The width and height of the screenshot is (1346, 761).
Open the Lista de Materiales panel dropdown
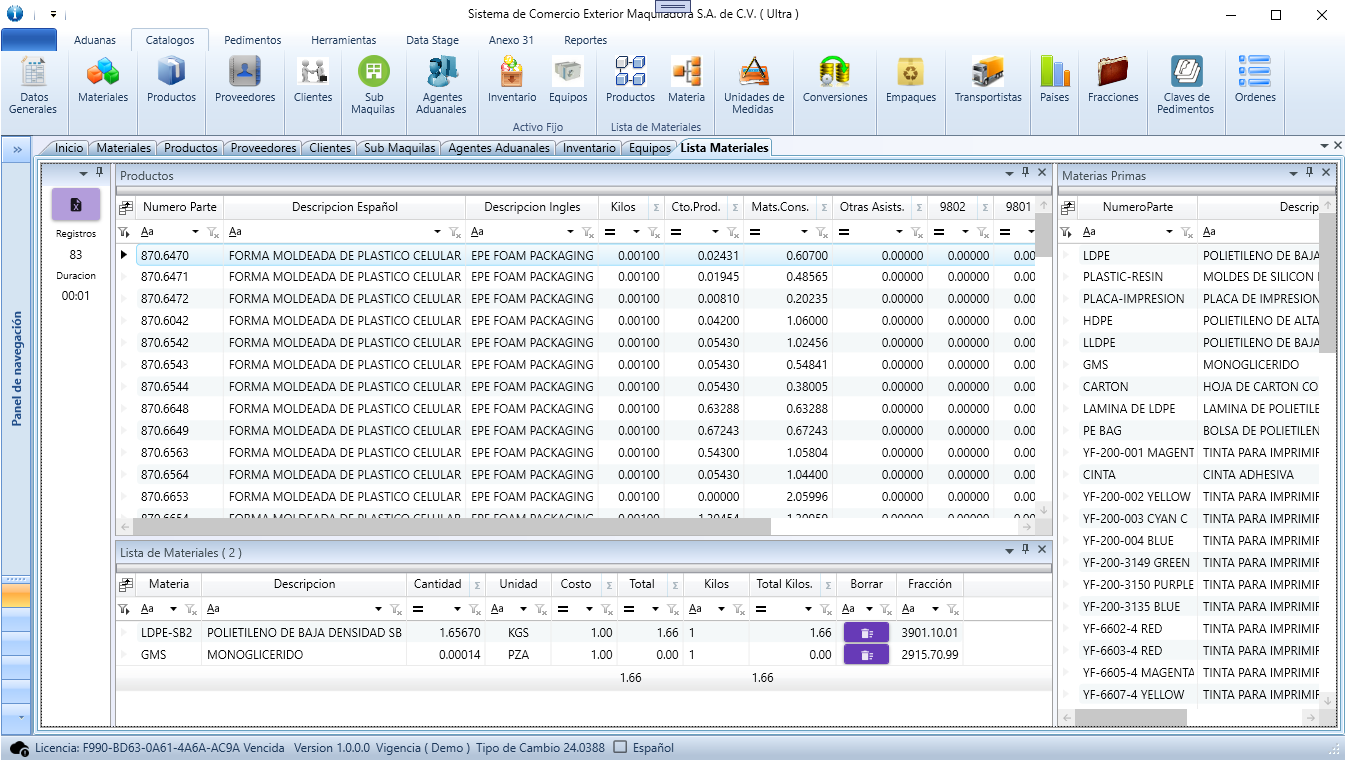pos(1009,550)
